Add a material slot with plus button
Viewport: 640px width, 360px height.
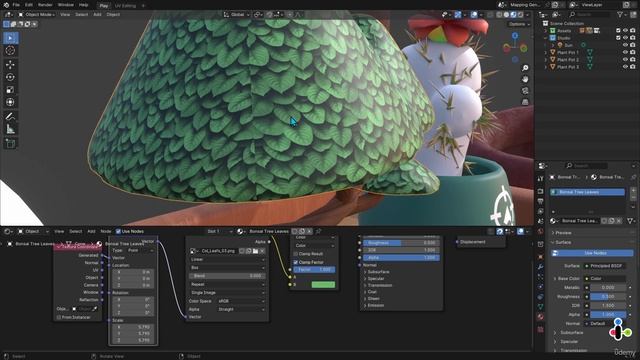(633, 191)
